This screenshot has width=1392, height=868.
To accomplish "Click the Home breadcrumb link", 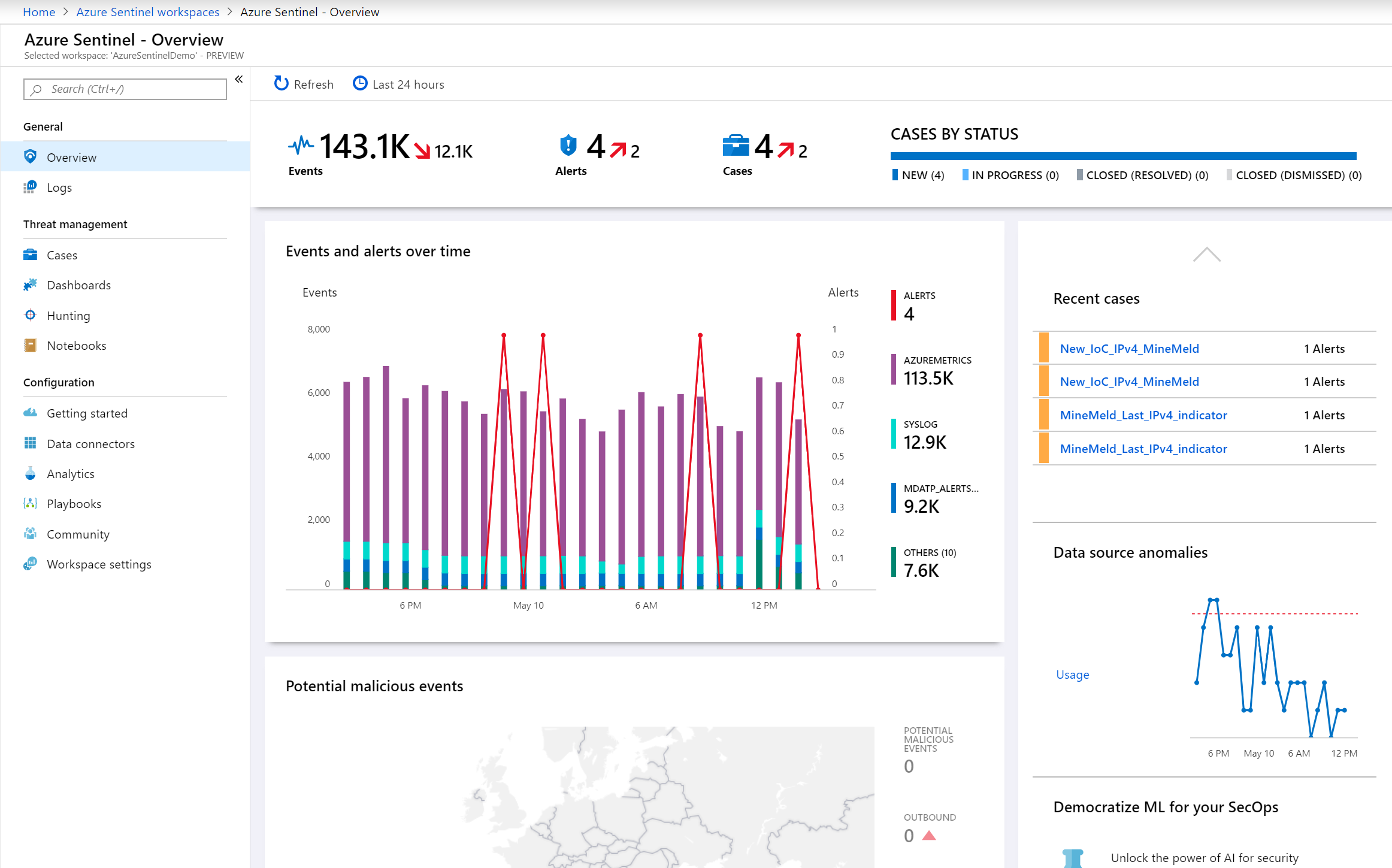I will pos(39,12).
